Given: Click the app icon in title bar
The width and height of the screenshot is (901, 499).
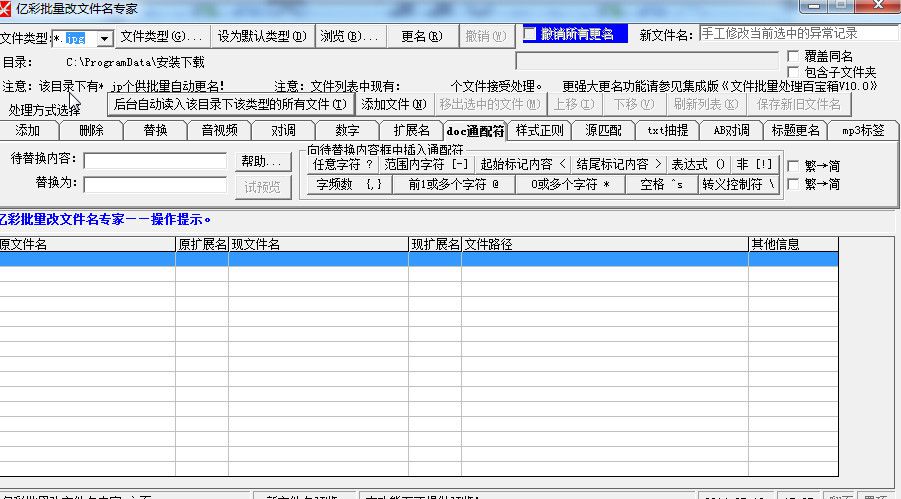Looking at the screenshot, I should click(5, 8).
